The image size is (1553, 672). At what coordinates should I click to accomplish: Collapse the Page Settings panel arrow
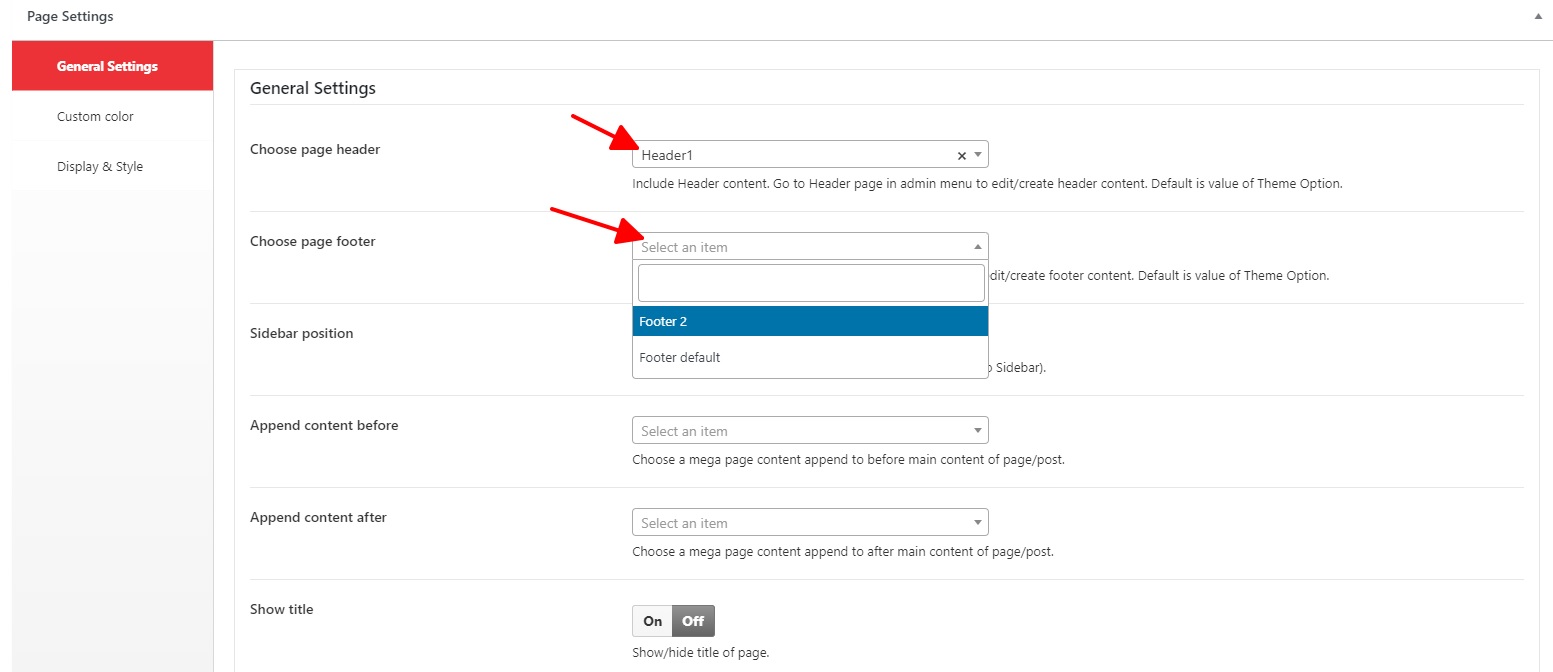point(1537,17)
